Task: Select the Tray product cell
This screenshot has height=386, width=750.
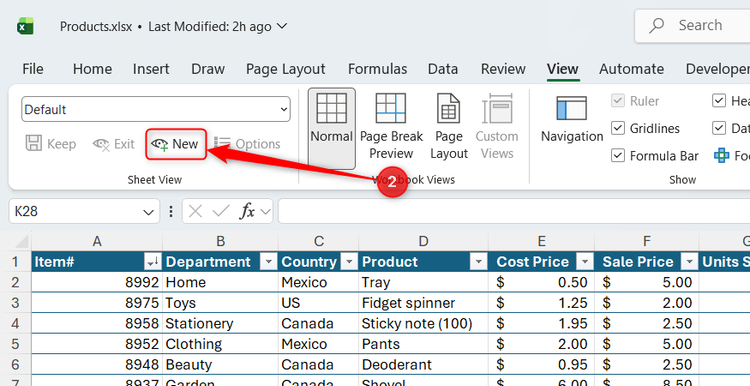Action: [423, 282]
